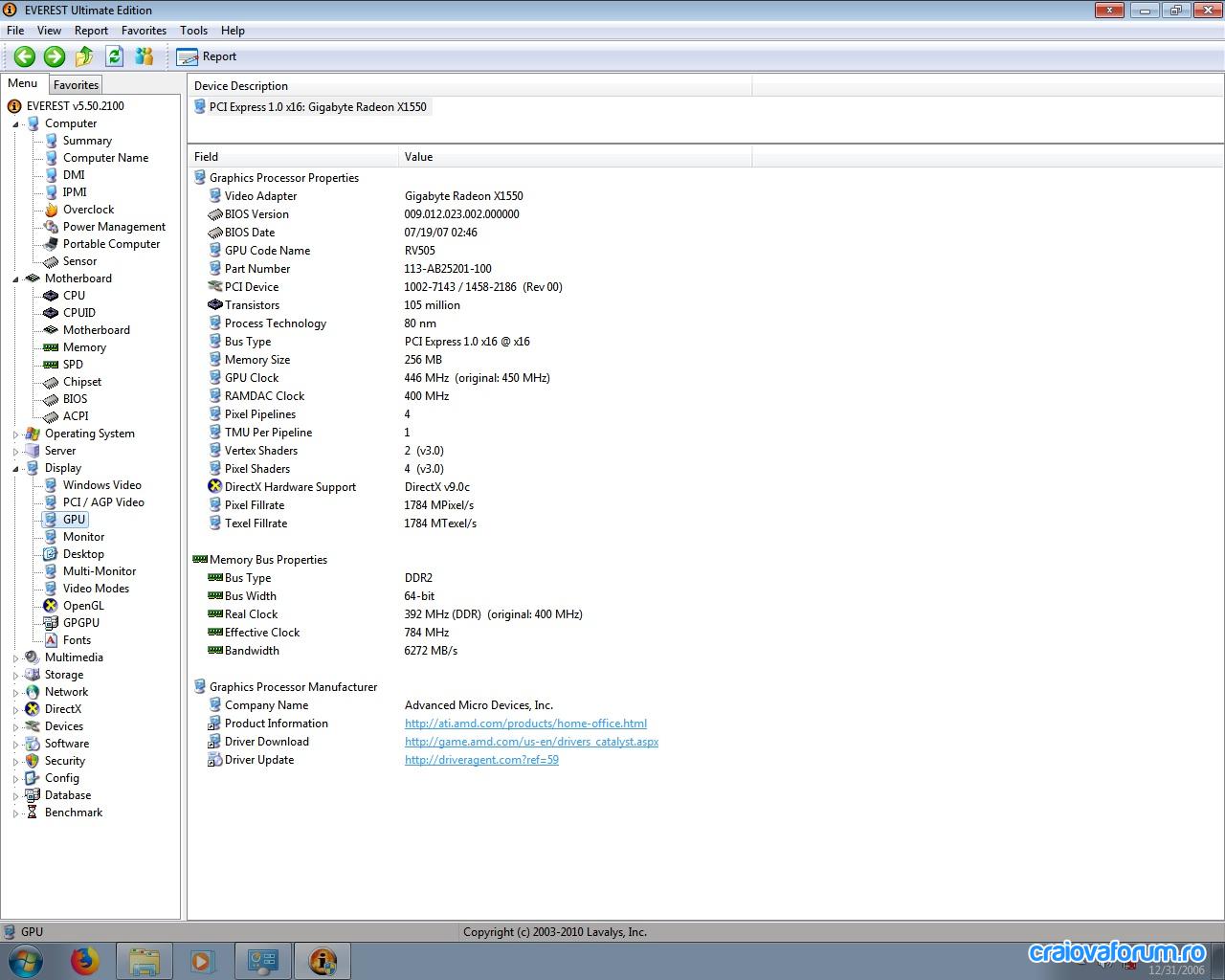Screen dimensions: 1225x980
Task: Select the Summary tree item
Action: click(x=87, y=141)
